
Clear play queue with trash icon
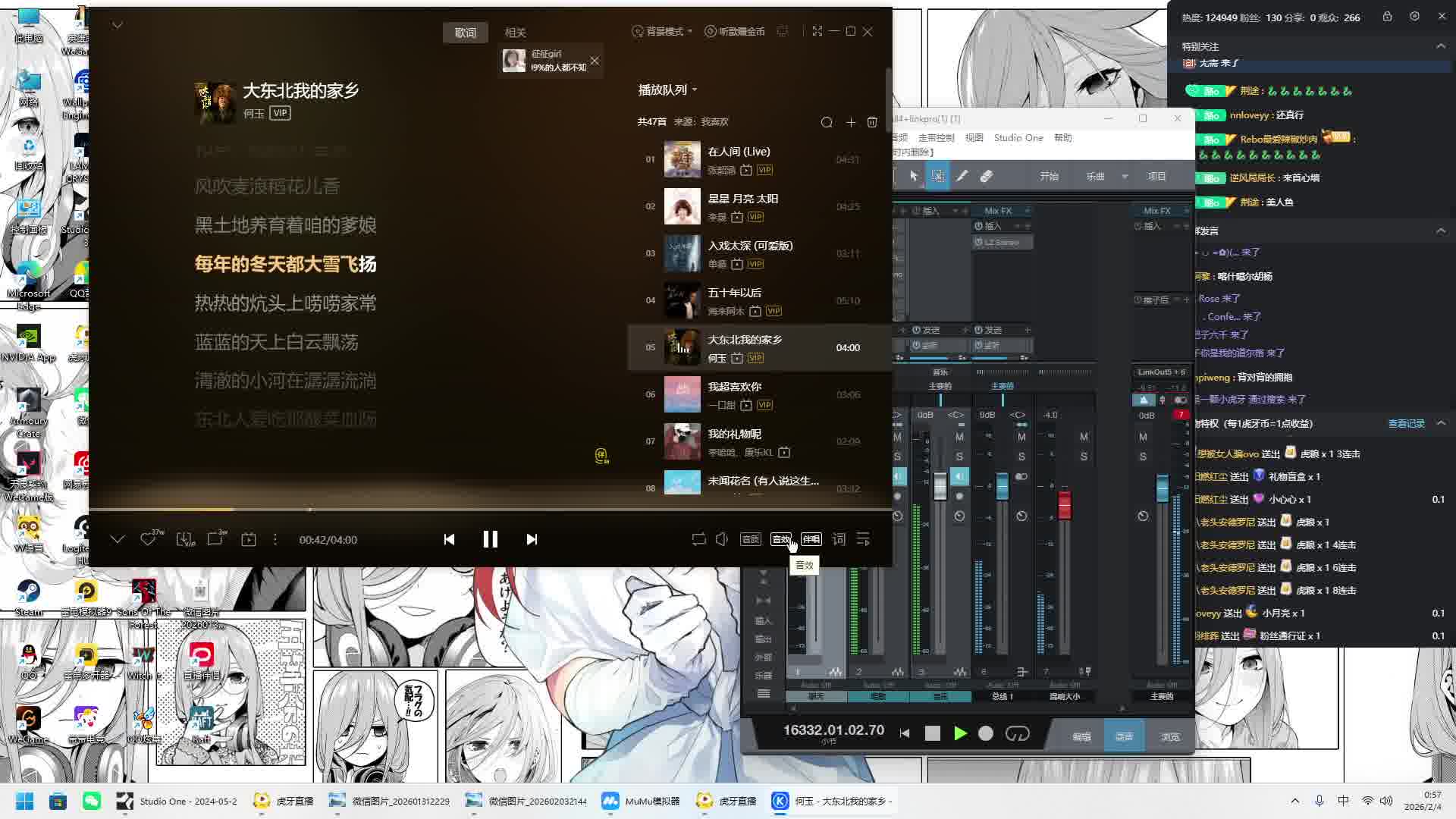tap(872, 122)
